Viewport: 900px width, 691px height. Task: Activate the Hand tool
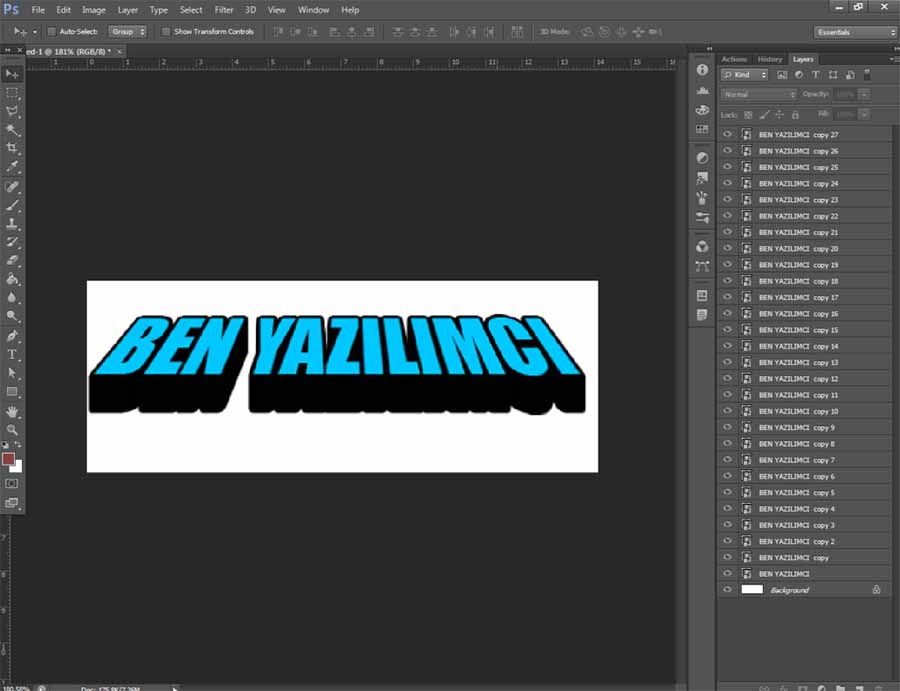12,411
